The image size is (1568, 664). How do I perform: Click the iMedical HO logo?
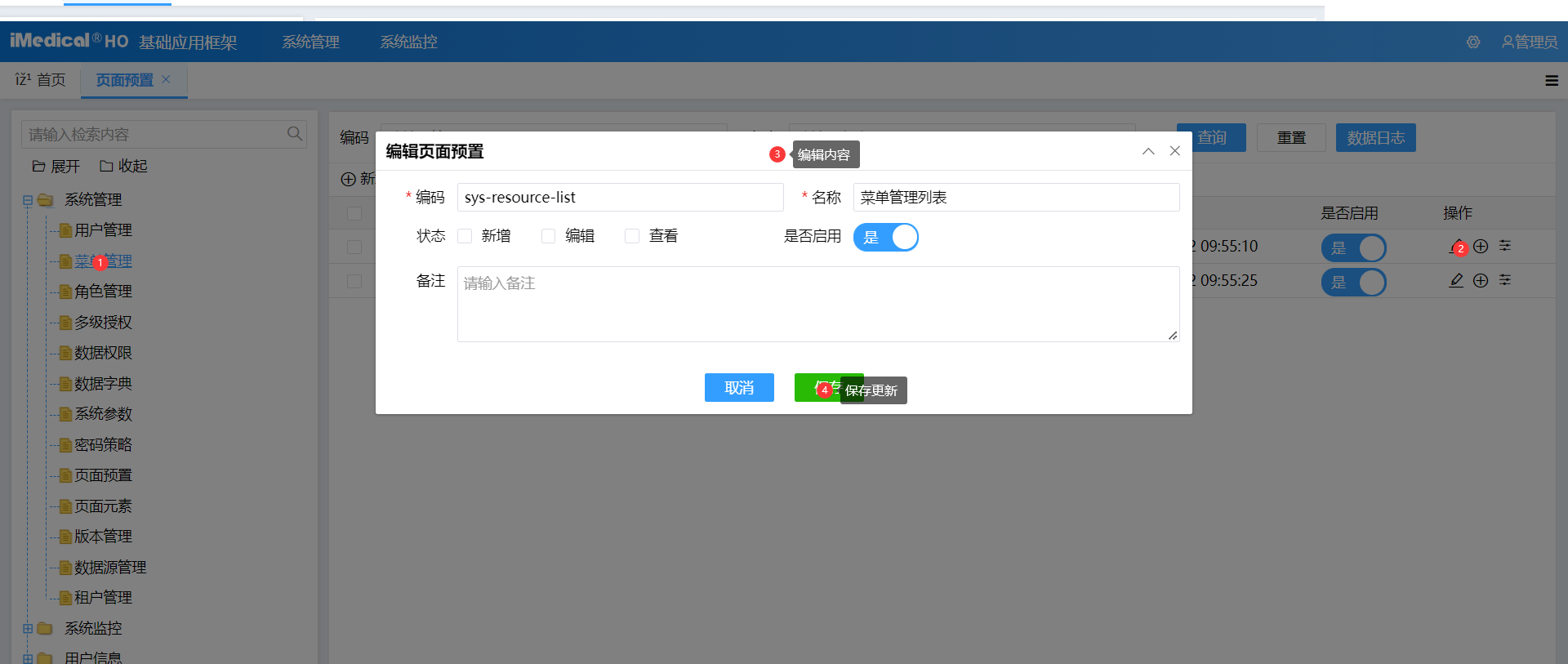pyautogui.click(x=69, y=41)
